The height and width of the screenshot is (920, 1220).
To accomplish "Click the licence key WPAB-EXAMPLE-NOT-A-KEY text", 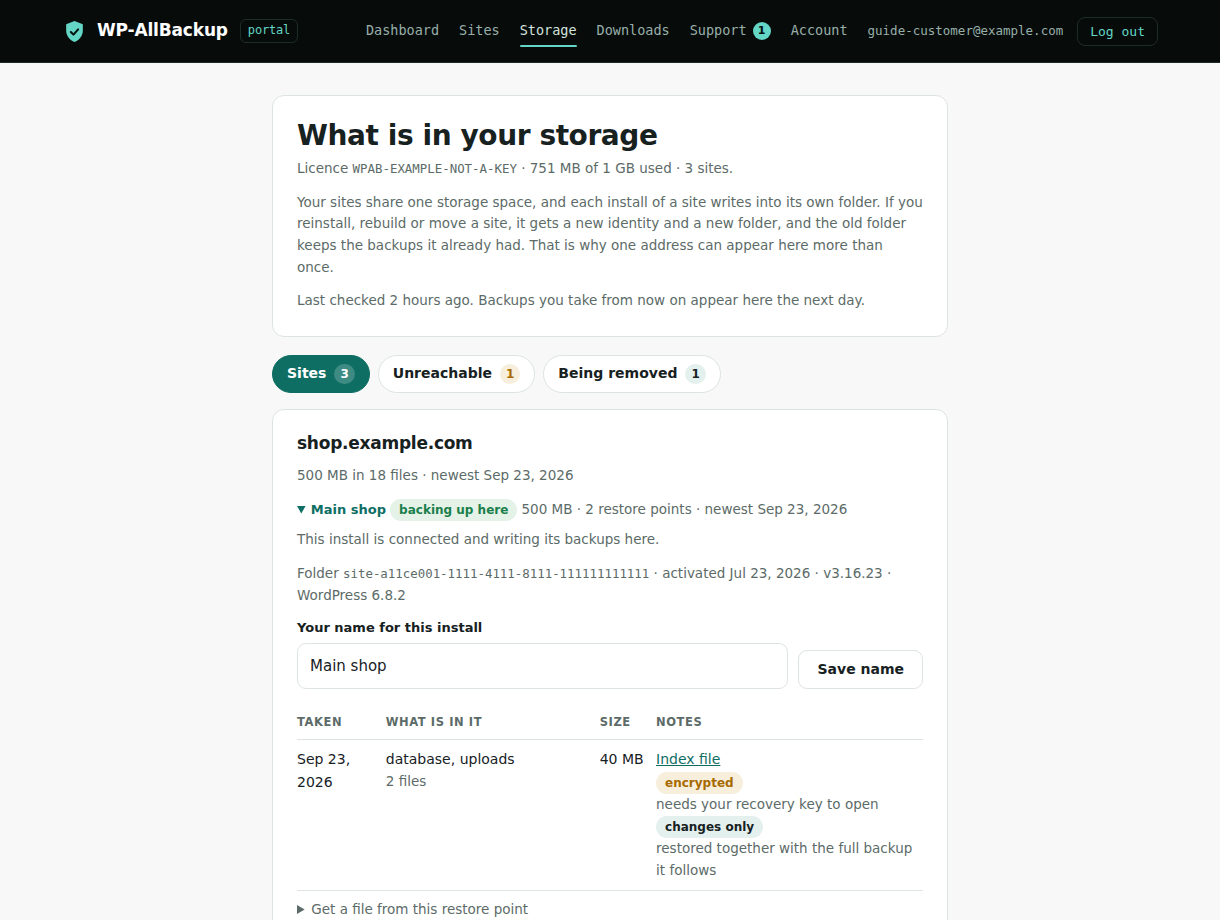I will tap(434, 169).
